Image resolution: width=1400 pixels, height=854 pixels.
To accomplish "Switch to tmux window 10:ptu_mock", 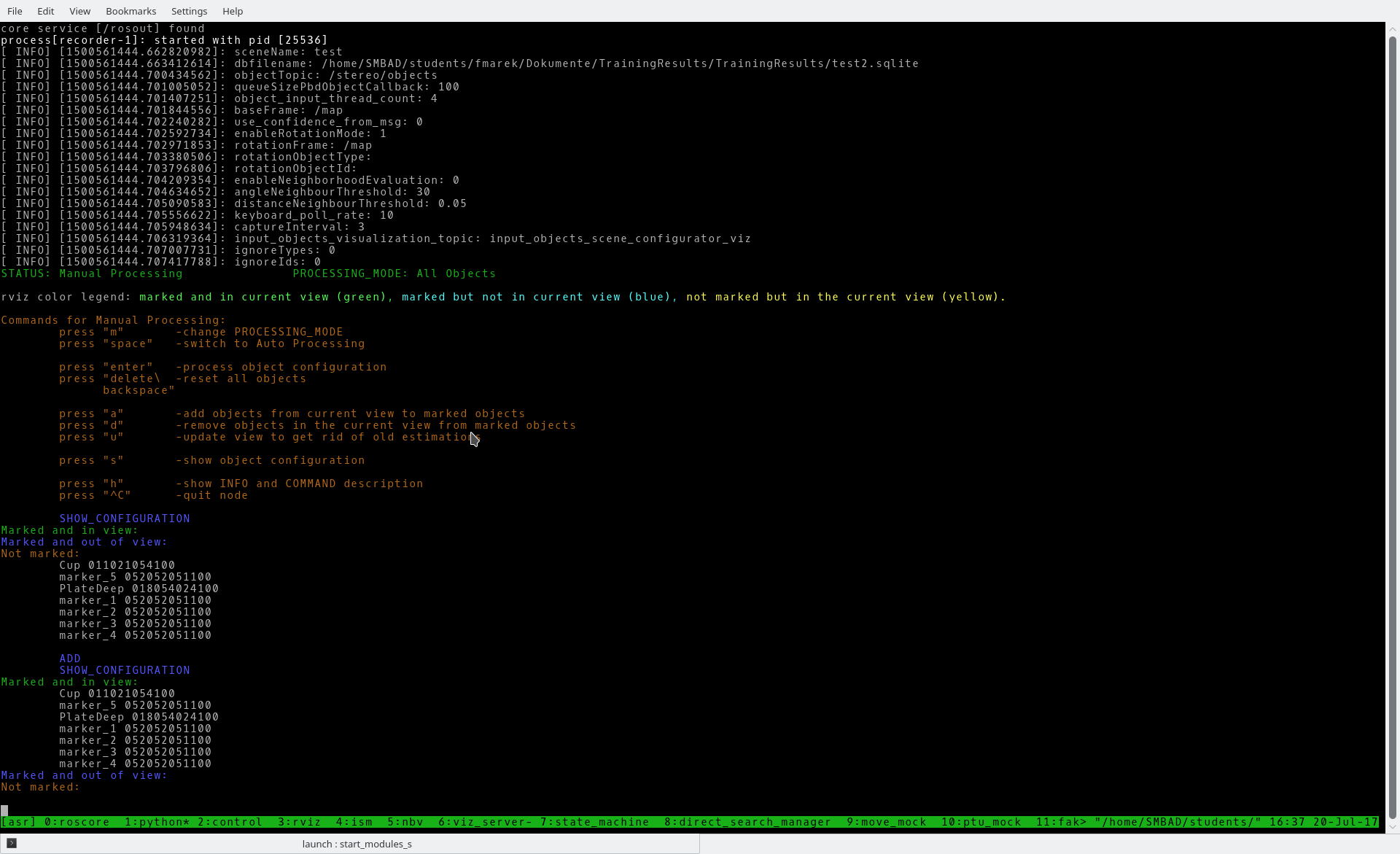I will point(981,822).
